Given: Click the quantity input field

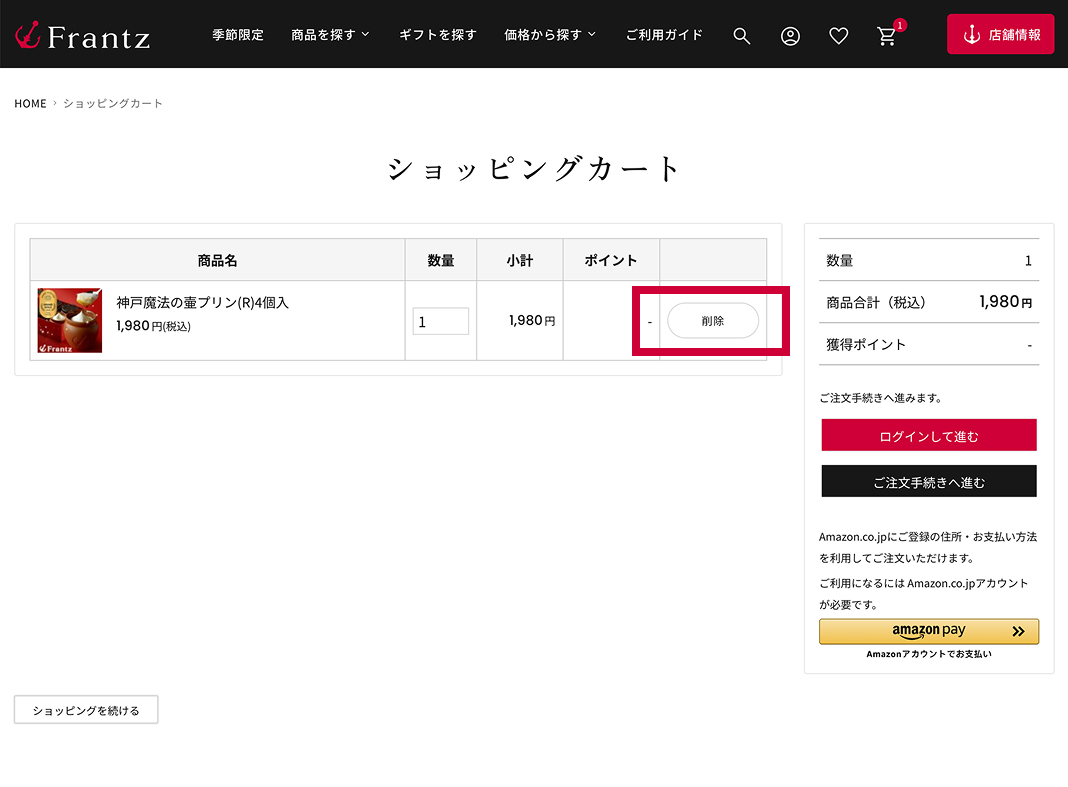Looking at the screenshot, I should [440, 322].
